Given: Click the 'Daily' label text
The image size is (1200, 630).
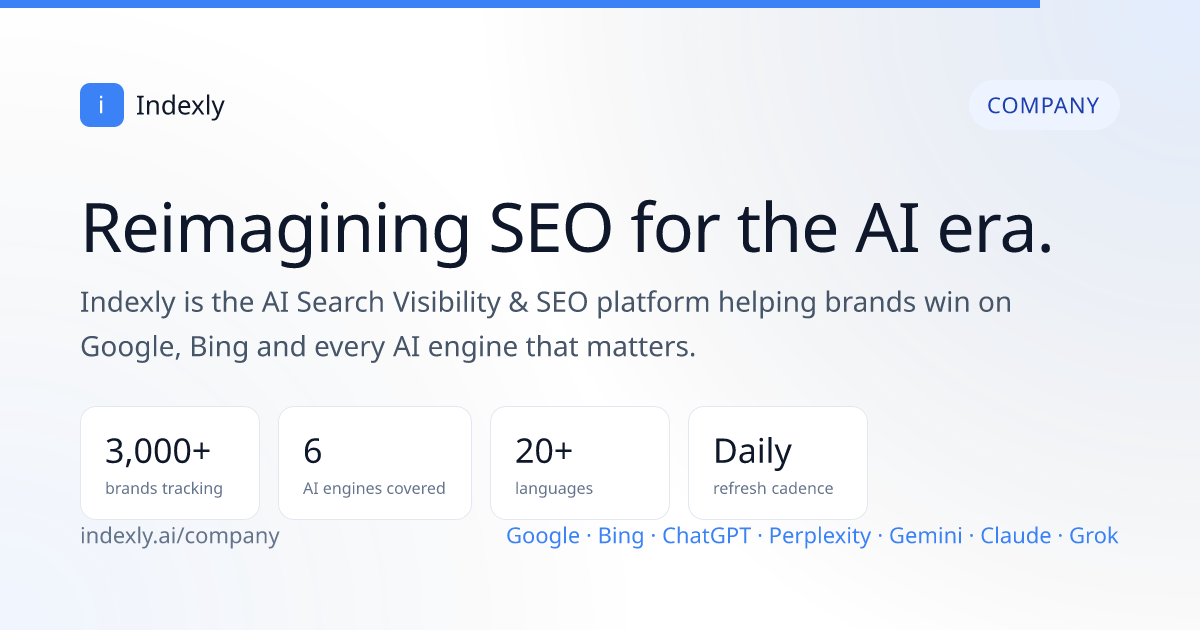Looking at the screenshot, I should point(752,452).
